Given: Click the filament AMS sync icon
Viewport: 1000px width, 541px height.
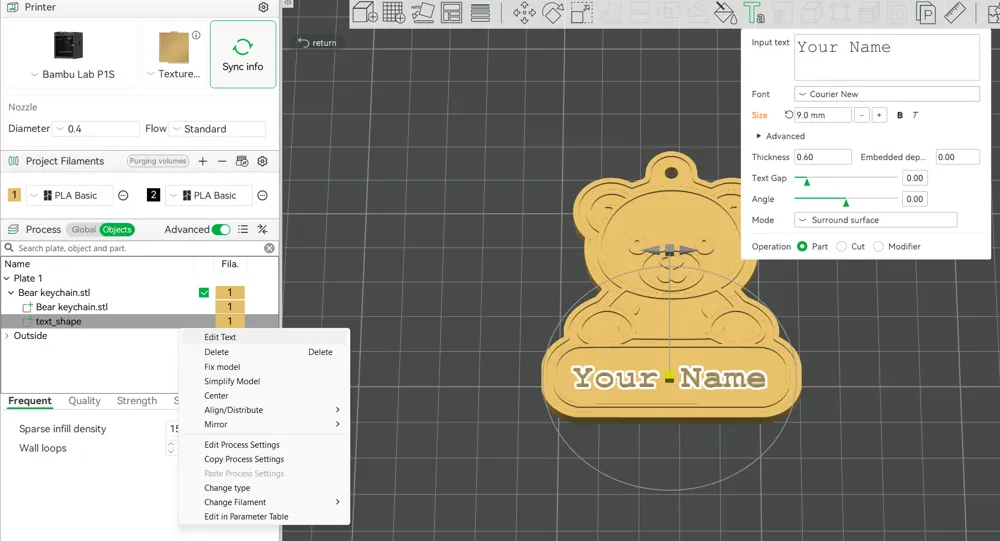Looking at the screenshot, I should pyautogui.click(x=242, y=161).
